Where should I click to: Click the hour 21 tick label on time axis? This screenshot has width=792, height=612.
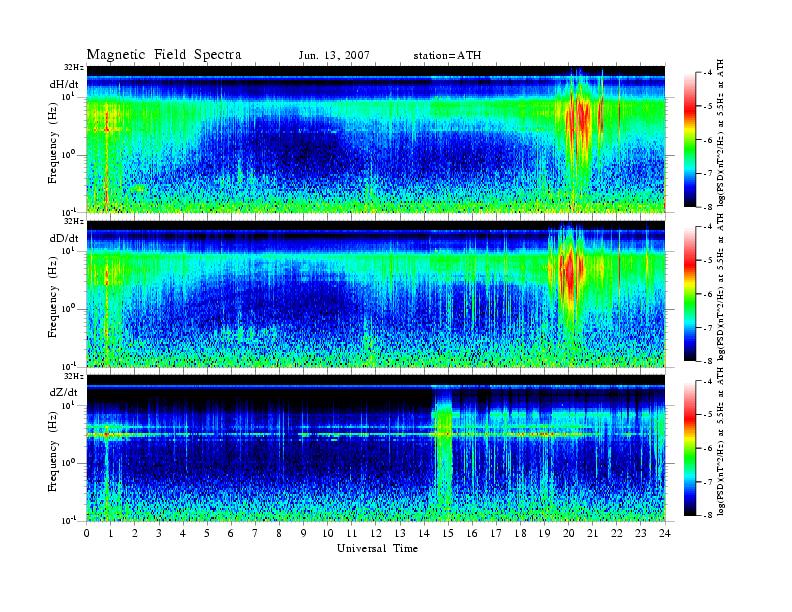592,533
